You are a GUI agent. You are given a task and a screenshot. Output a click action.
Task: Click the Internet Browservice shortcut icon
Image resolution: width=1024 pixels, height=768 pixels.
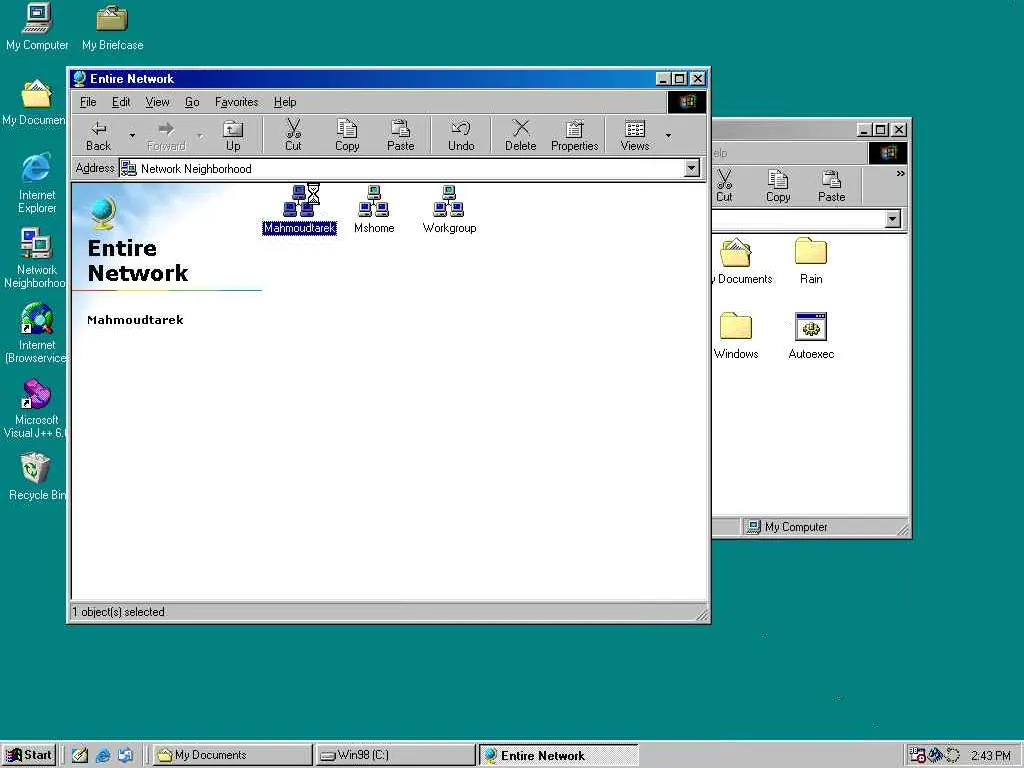[x=35, y=333]
